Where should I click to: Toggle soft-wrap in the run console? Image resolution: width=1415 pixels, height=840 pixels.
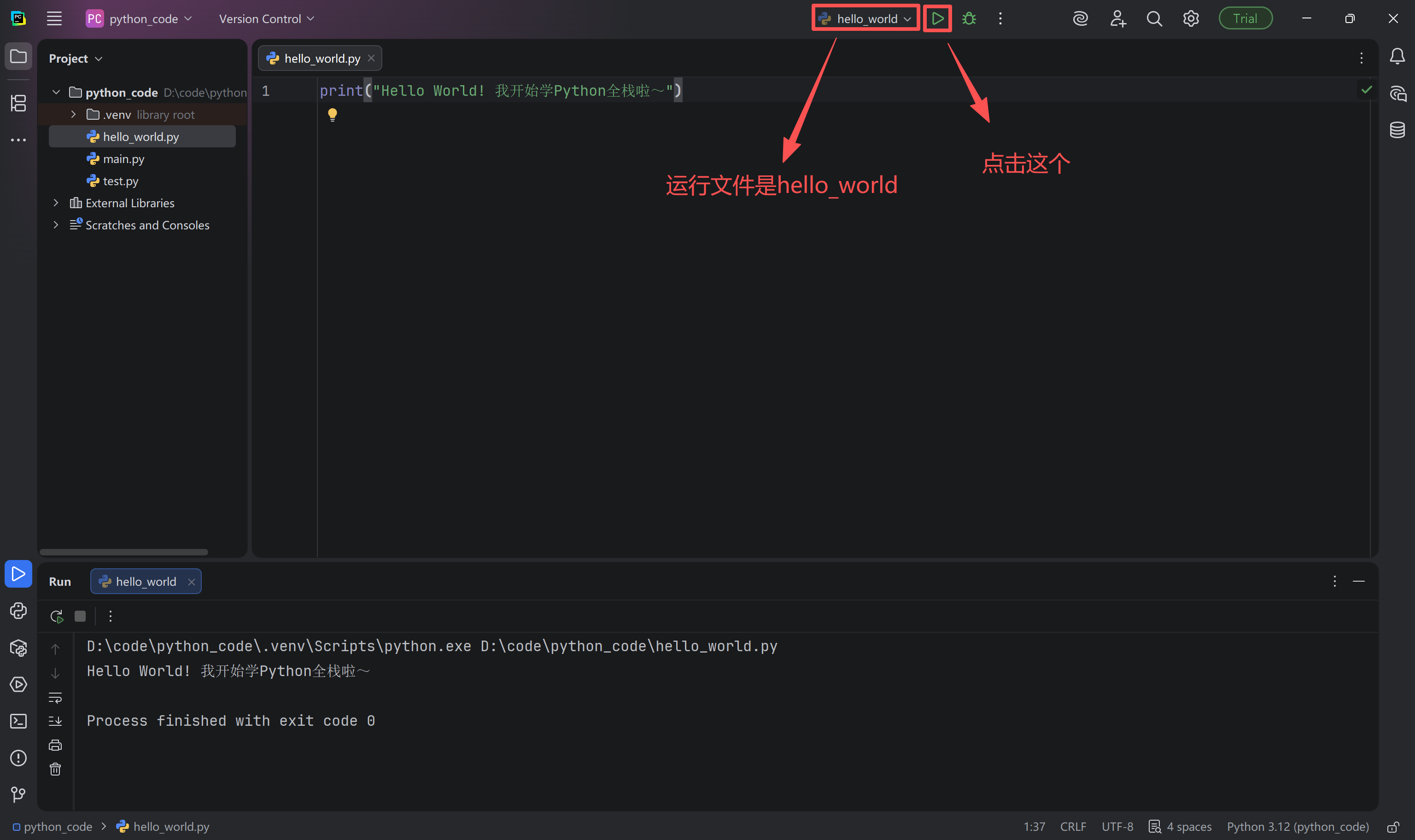click(55, 698)
